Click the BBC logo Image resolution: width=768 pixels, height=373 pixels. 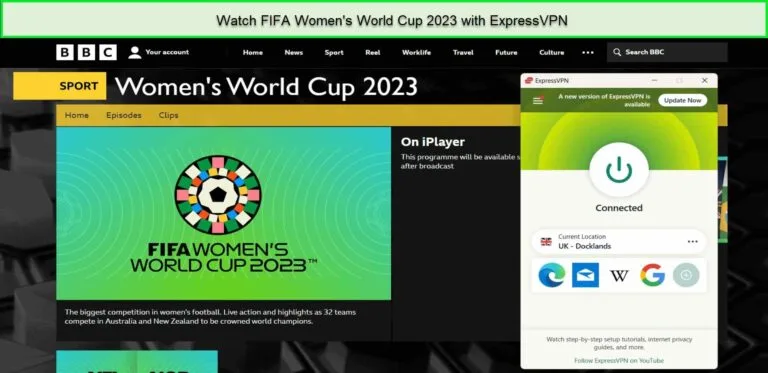pos(86,52)
